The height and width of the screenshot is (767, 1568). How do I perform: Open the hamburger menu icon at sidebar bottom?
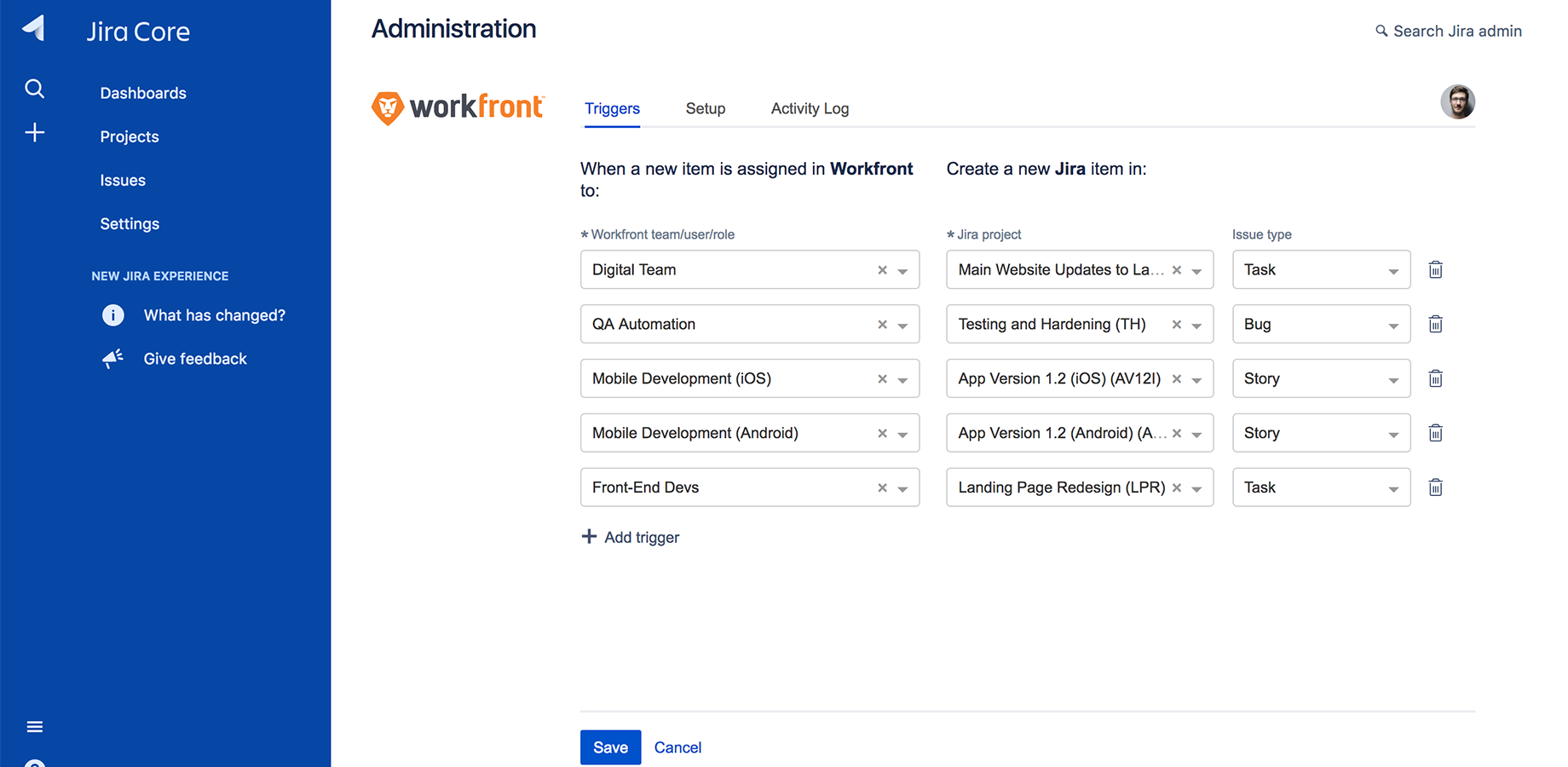coord(34,727)
